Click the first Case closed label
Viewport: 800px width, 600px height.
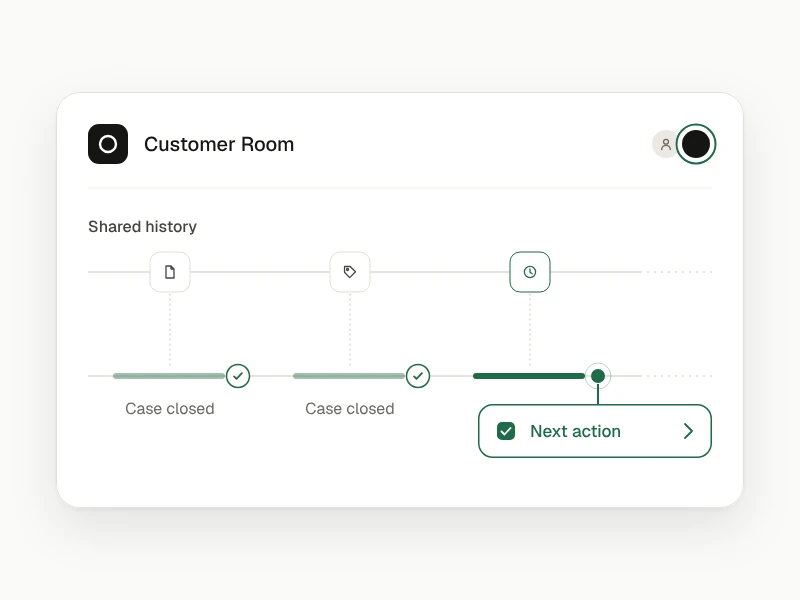(170, 409)
